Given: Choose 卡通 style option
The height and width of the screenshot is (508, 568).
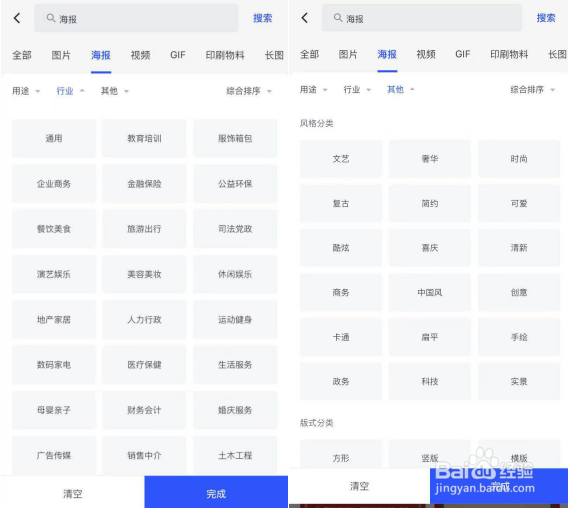Looking at the screenshot, I should (x=341, y=337).
